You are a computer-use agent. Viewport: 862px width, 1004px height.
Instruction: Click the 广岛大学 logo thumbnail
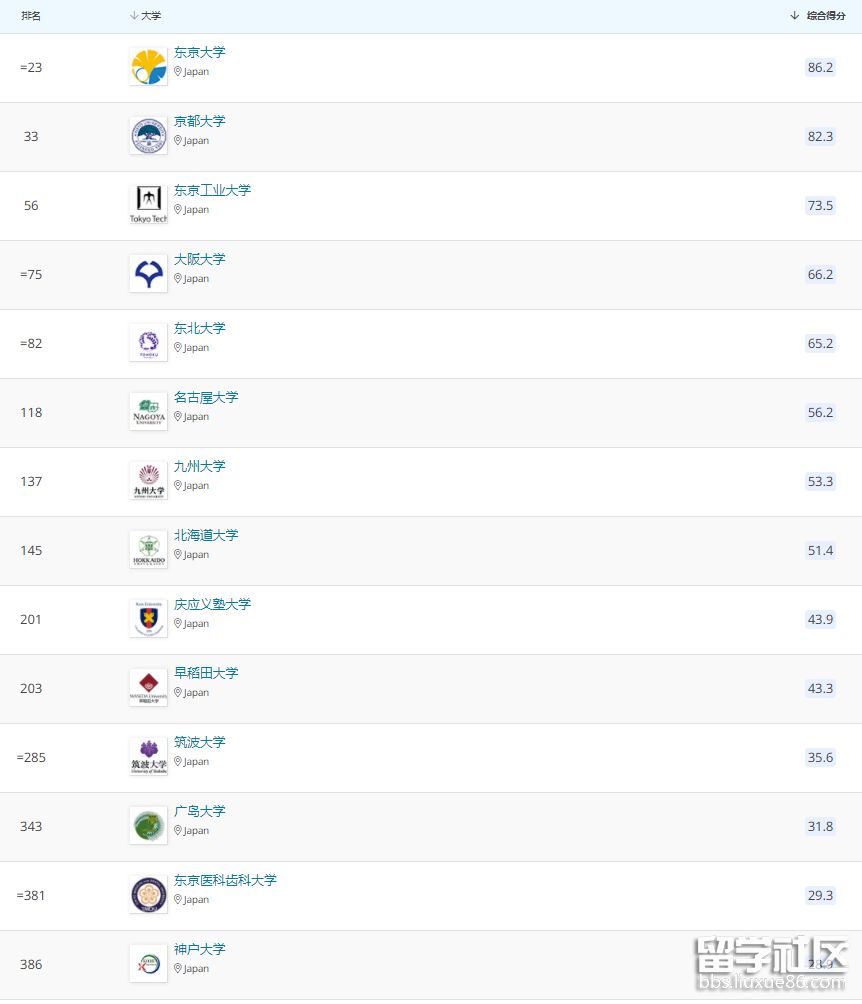[x=149, y=826]
